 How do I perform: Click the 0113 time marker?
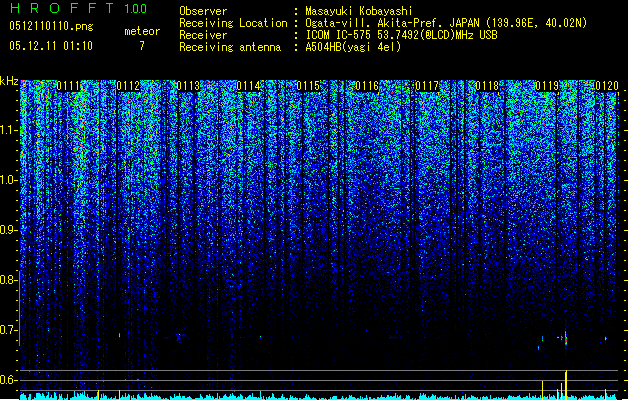pos(188,86)
